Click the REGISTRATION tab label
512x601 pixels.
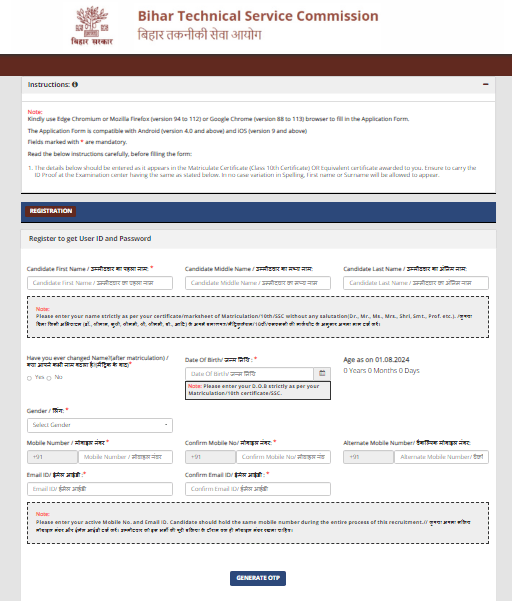tap(51, 211)
